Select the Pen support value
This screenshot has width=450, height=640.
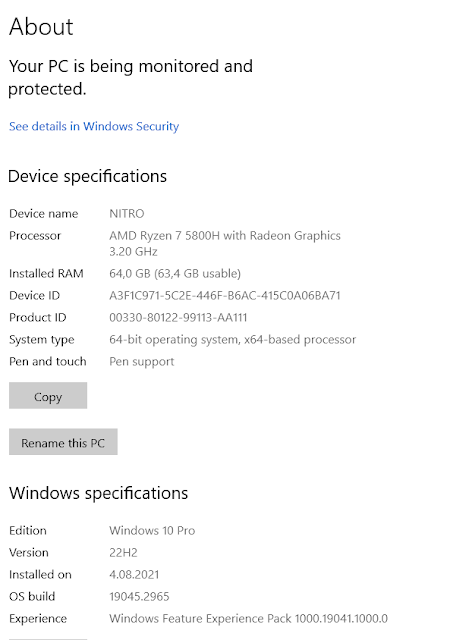pyautogui.click(x=142, y=362)
